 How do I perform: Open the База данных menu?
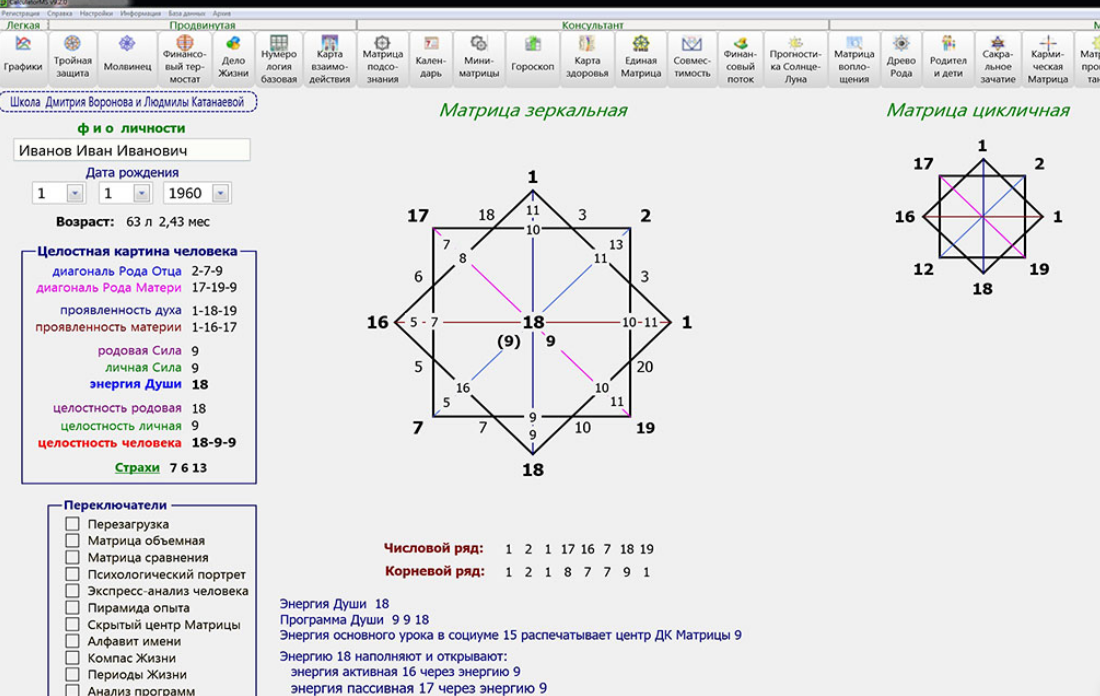[185, 14]
